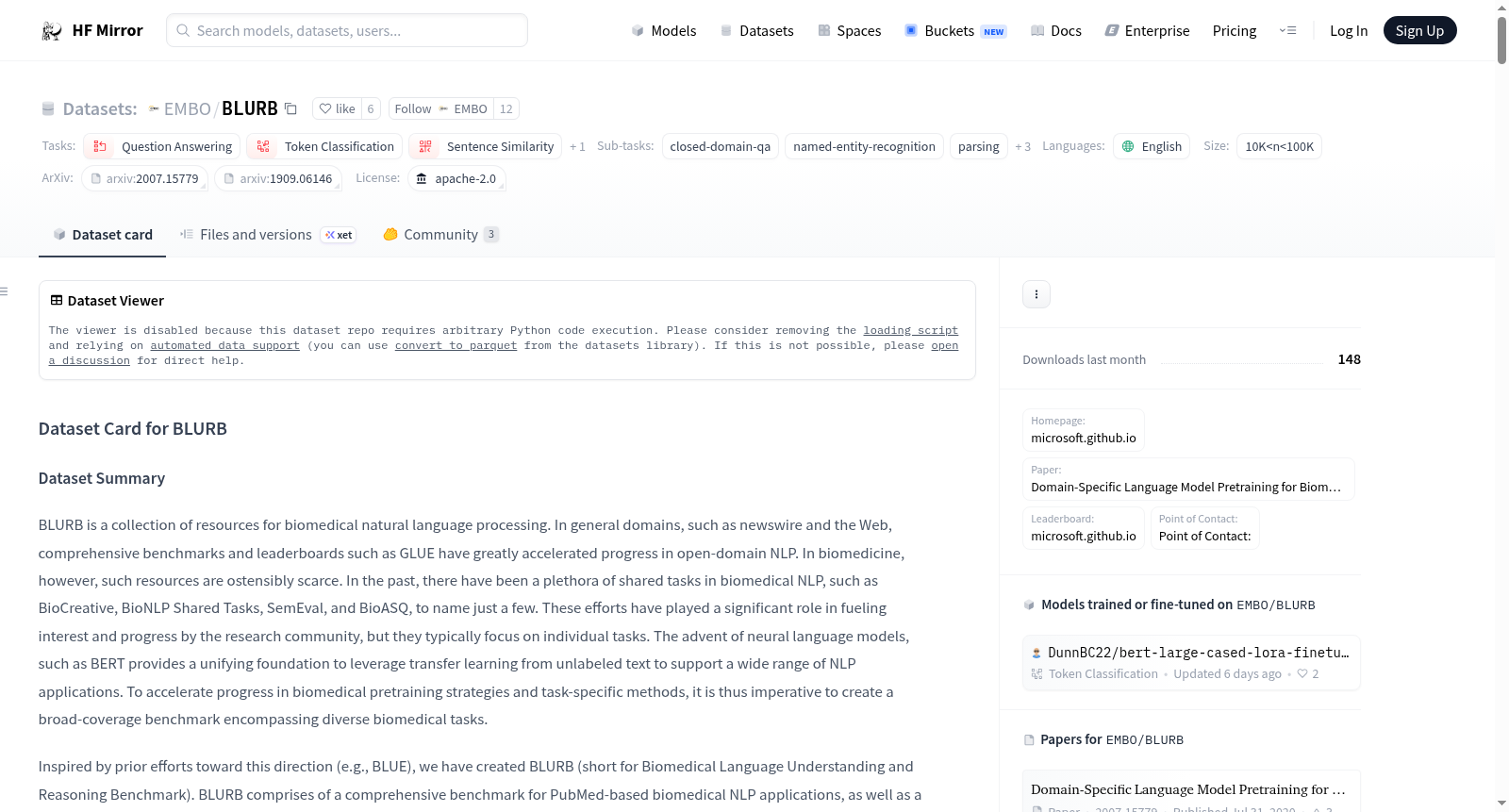Image resolution: width=1509 pixels, height=812 pixels.
Task: Toggle the left sidebar table of contents icon
Action: (x=5, y=291)
